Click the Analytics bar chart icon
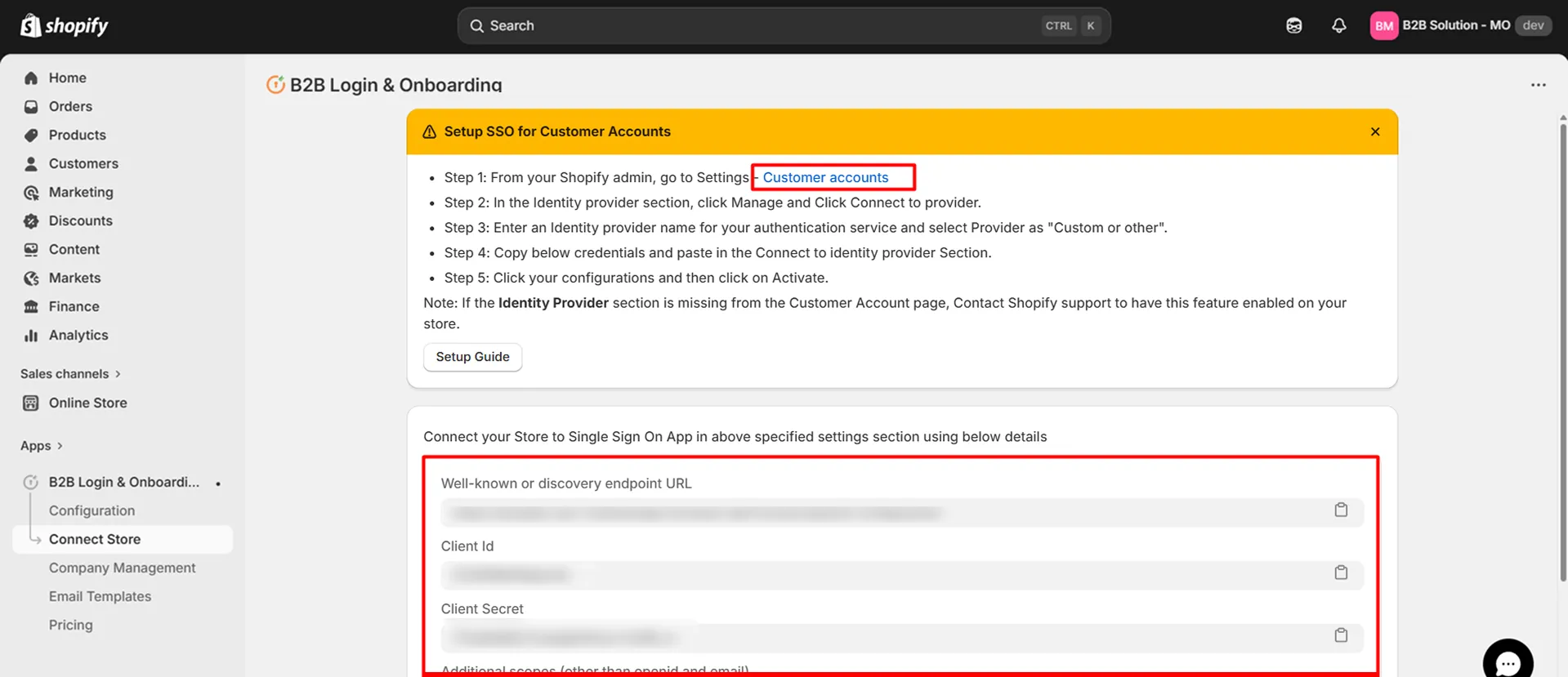 [x=31, y=335]
